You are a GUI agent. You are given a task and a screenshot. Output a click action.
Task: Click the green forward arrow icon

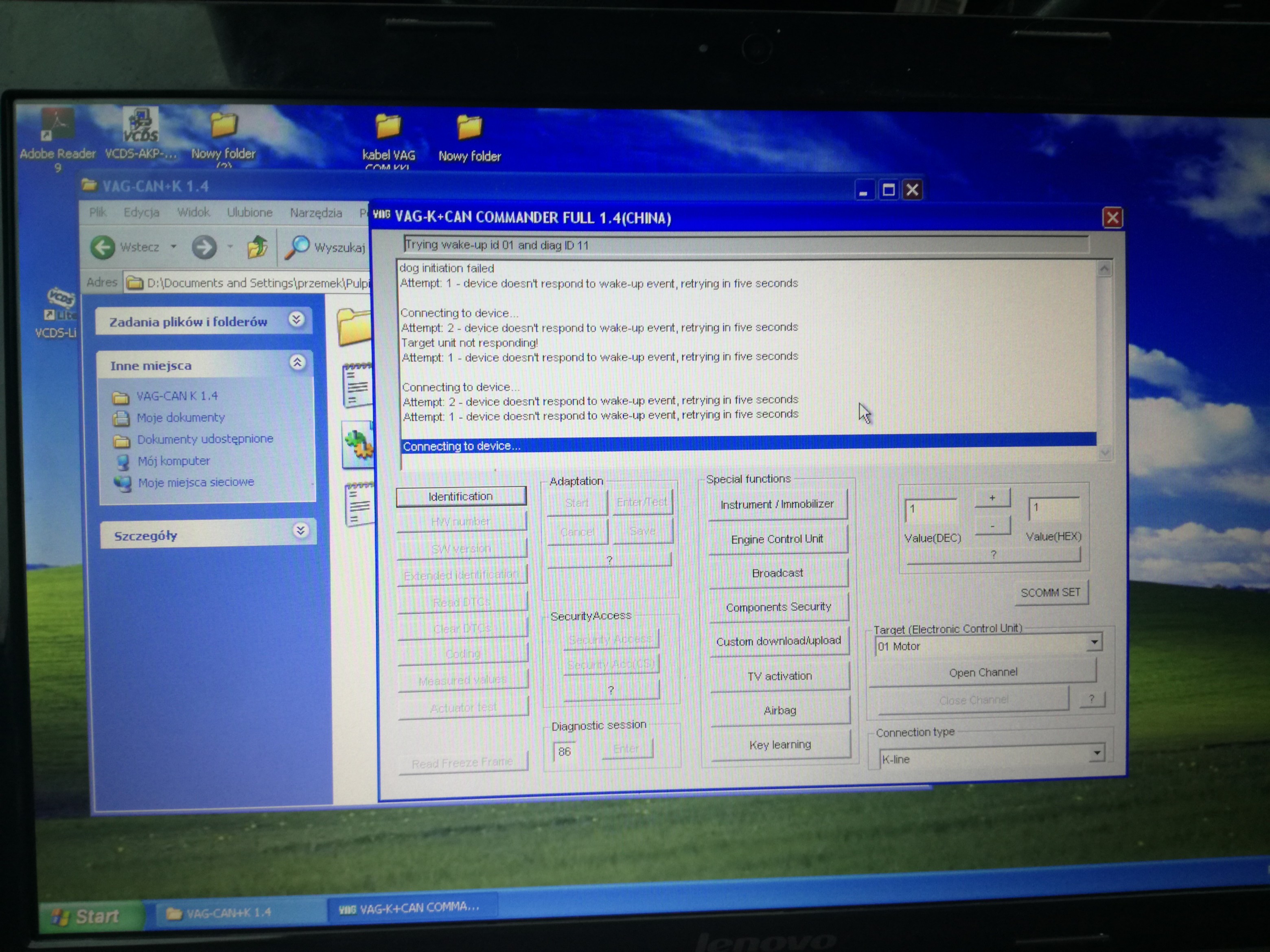click(204, 247)
